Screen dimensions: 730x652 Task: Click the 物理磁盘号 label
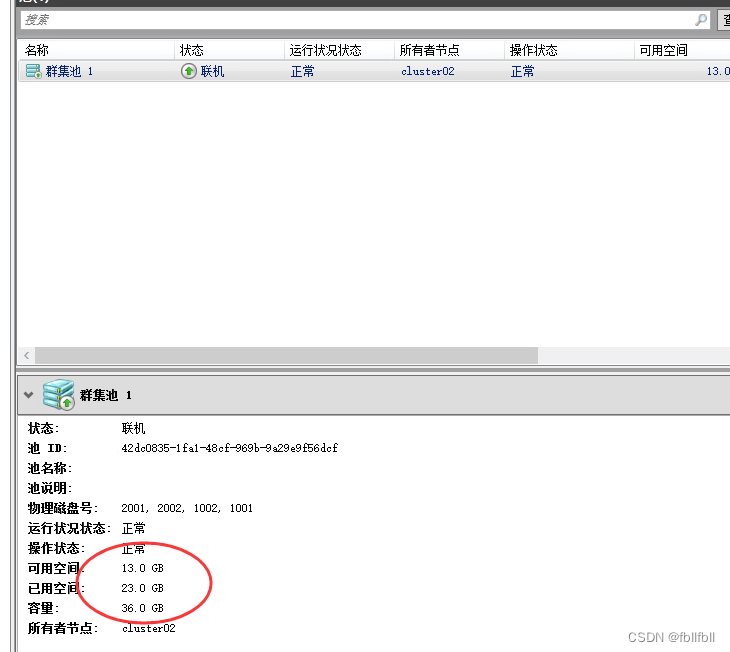tap(62, 508)
